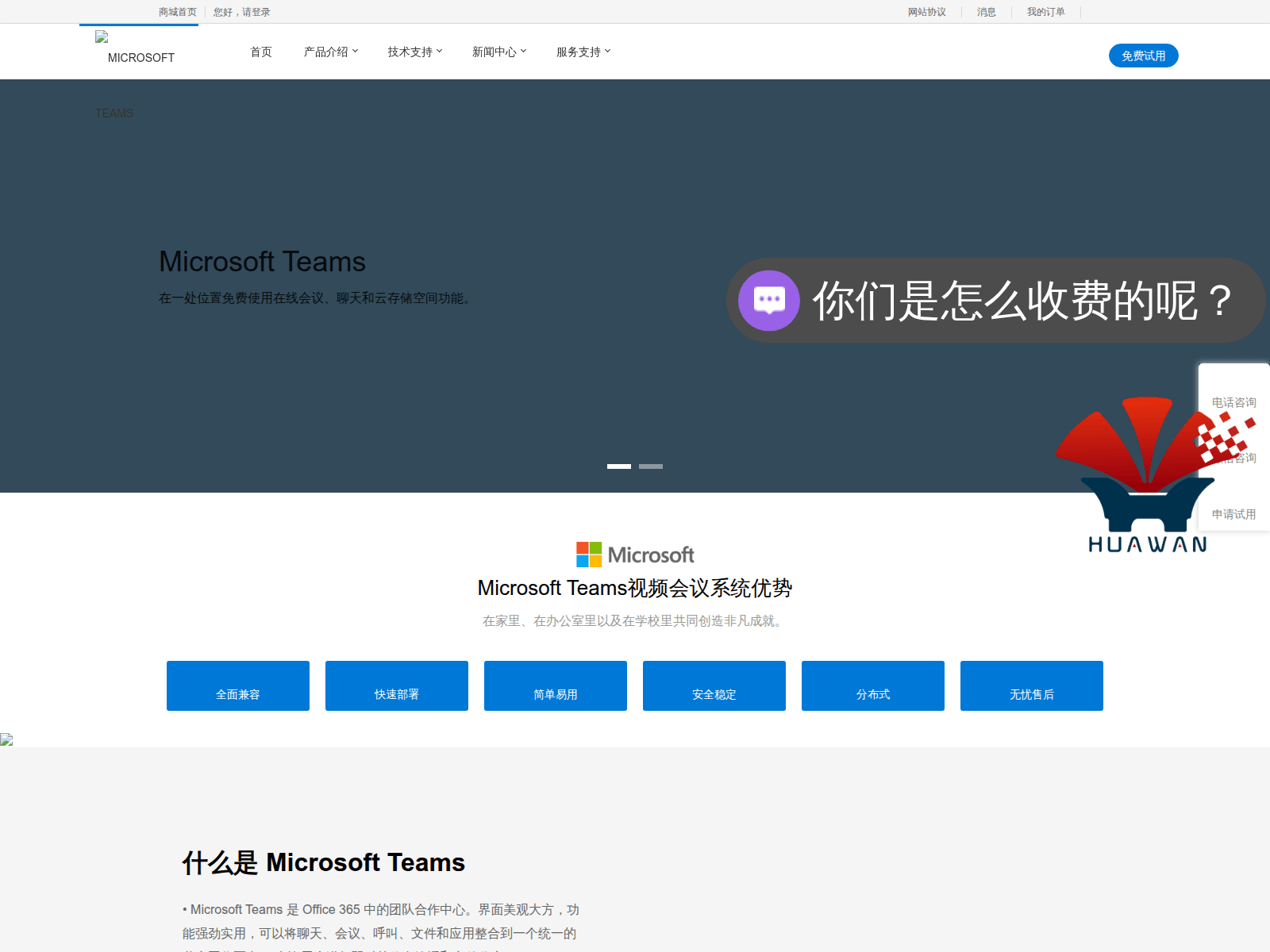Select the 快速部署 feature tile
1270x952 pixels.
(x=397, y=685)
